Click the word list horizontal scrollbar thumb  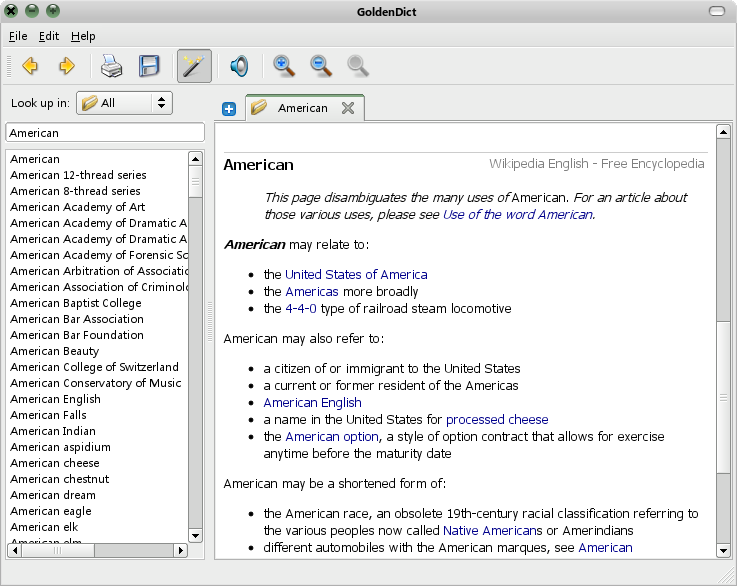point(57,550)
